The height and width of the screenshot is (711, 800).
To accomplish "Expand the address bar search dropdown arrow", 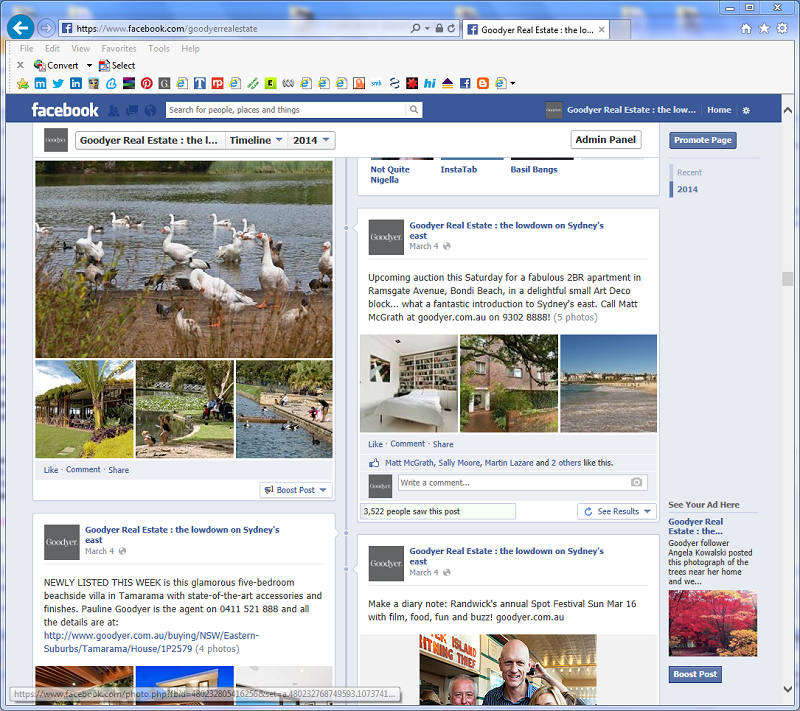I will [427, 29].
